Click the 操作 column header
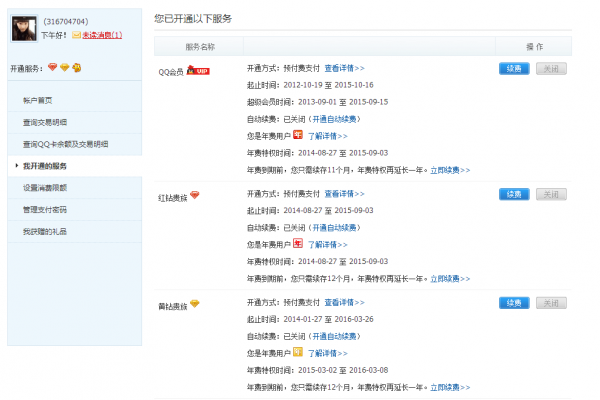The width and height of the screenshot is (600, 400). pos(535,47)
